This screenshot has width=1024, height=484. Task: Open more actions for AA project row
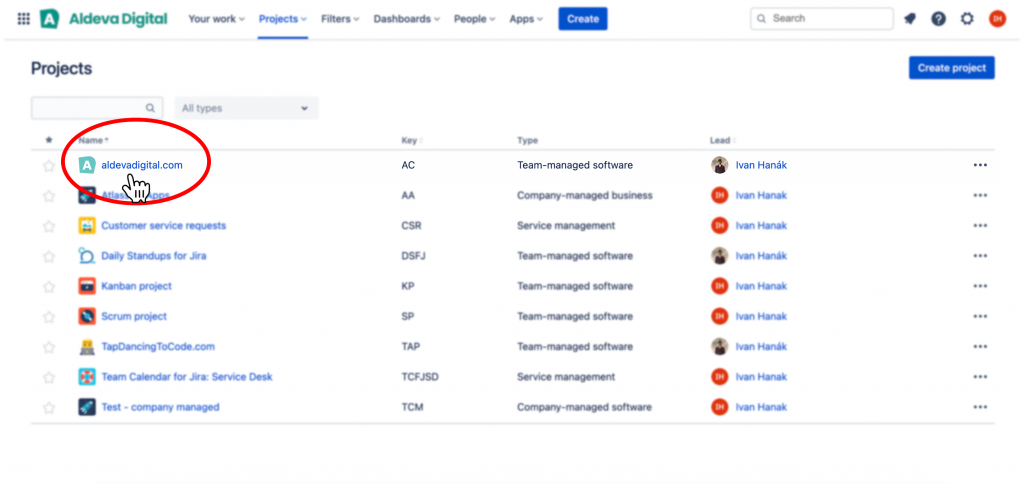[x=980, y=195]
